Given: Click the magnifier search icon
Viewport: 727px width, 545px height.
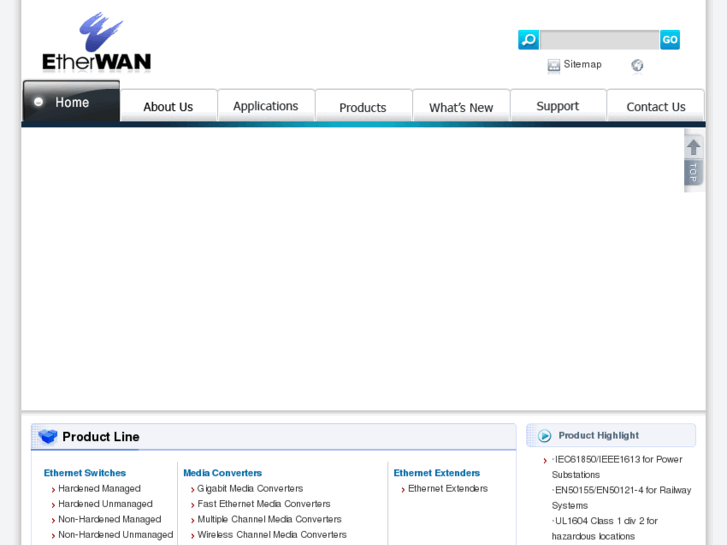Looking at the screenshot, I should pyautogui.click(x=529, y=40).
